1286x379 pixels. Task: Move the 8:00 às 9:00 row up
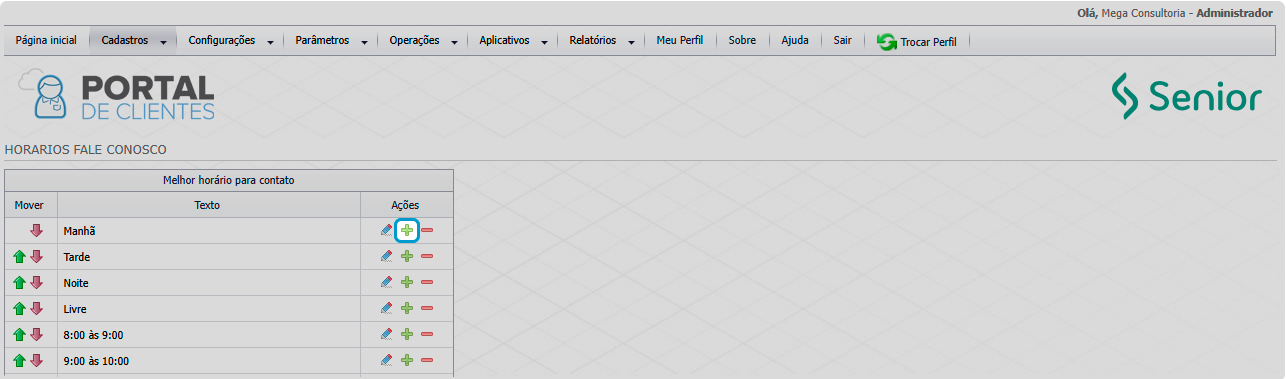tap(19, 335)
